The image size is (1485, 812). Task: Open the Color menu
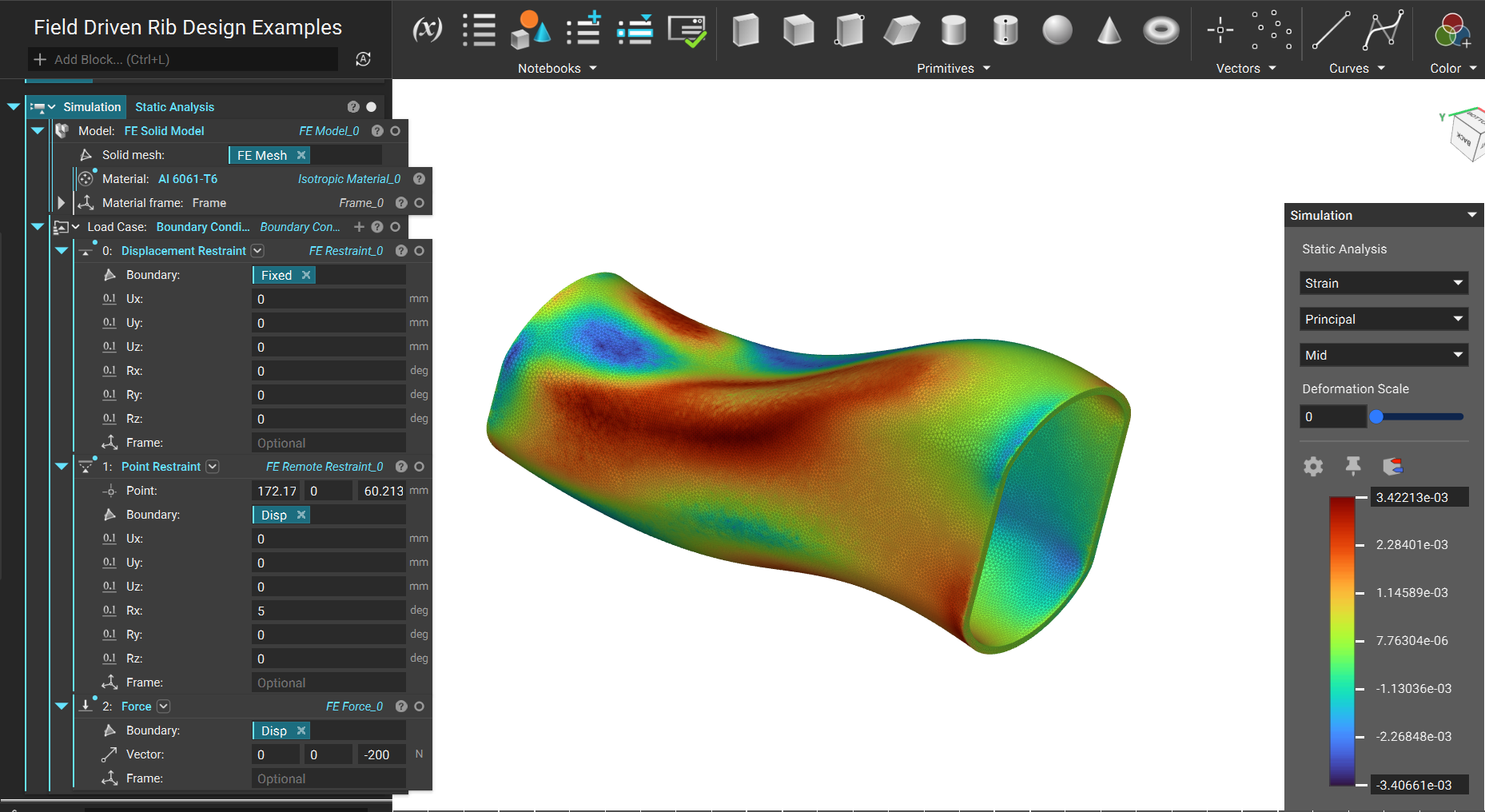click(x=1453, y=69)
